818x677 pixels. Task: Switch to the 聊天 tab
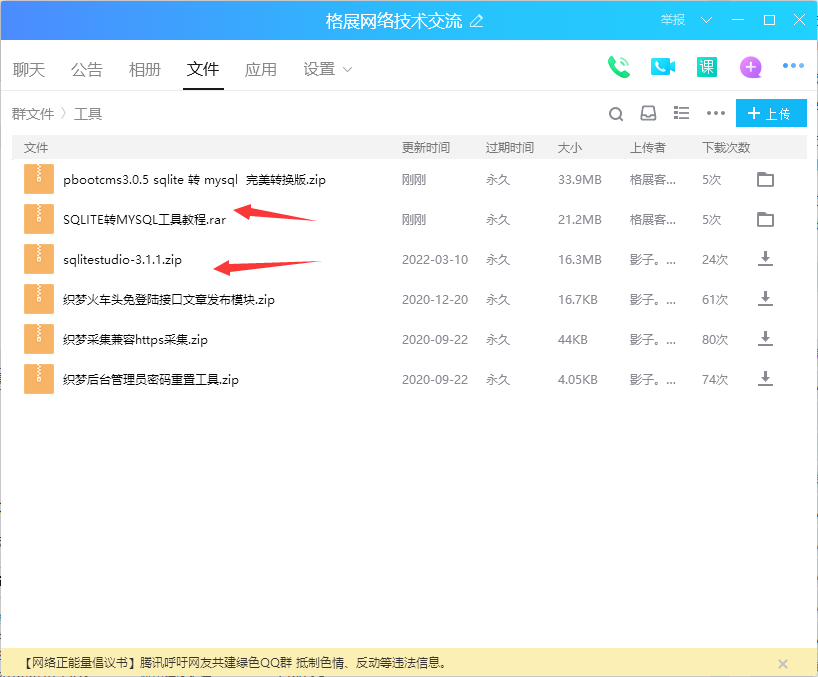point(29,69)
